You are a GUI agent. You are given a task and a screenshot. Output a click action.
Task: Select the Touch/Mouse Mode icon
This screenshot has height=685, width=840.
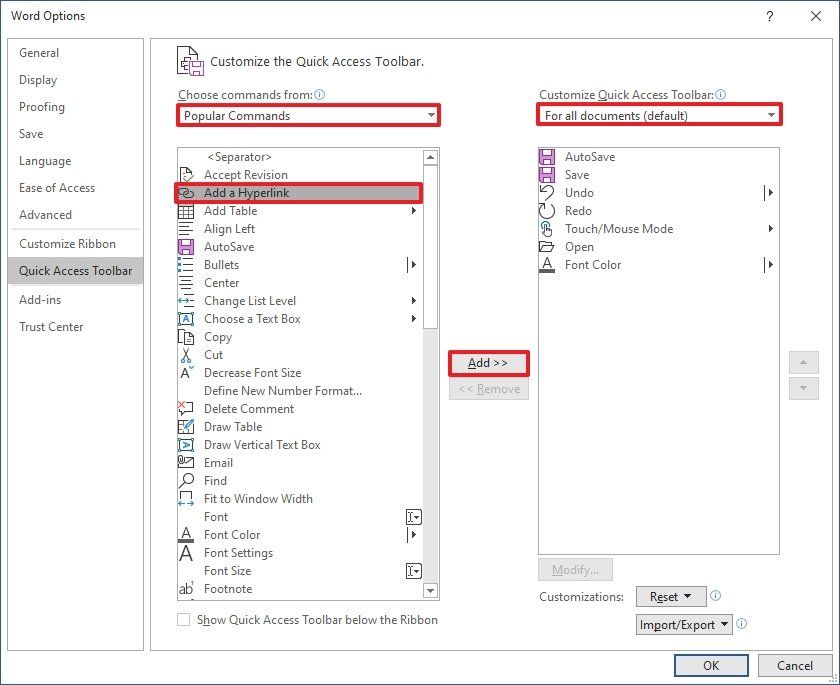point(547,229)
